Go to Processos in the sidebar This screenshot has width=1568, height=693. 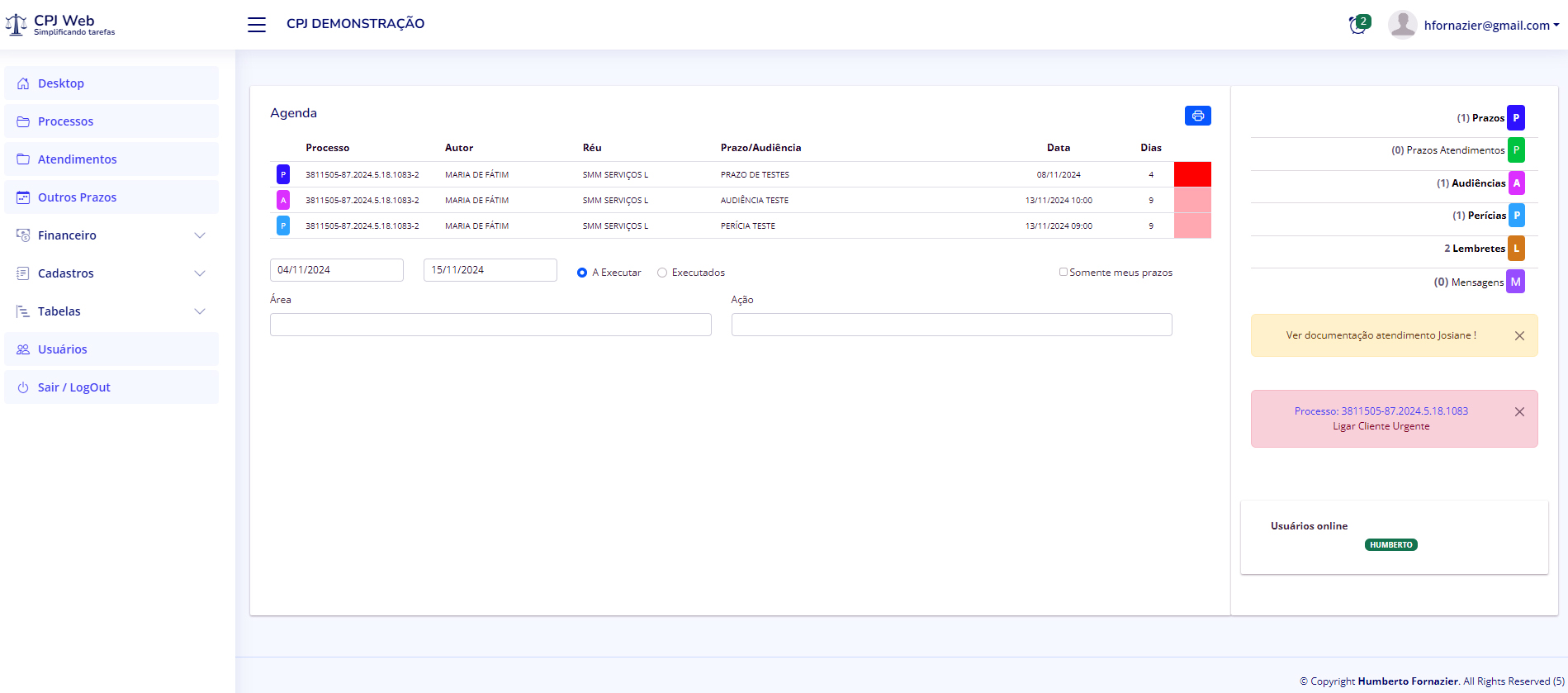(65, 121)
